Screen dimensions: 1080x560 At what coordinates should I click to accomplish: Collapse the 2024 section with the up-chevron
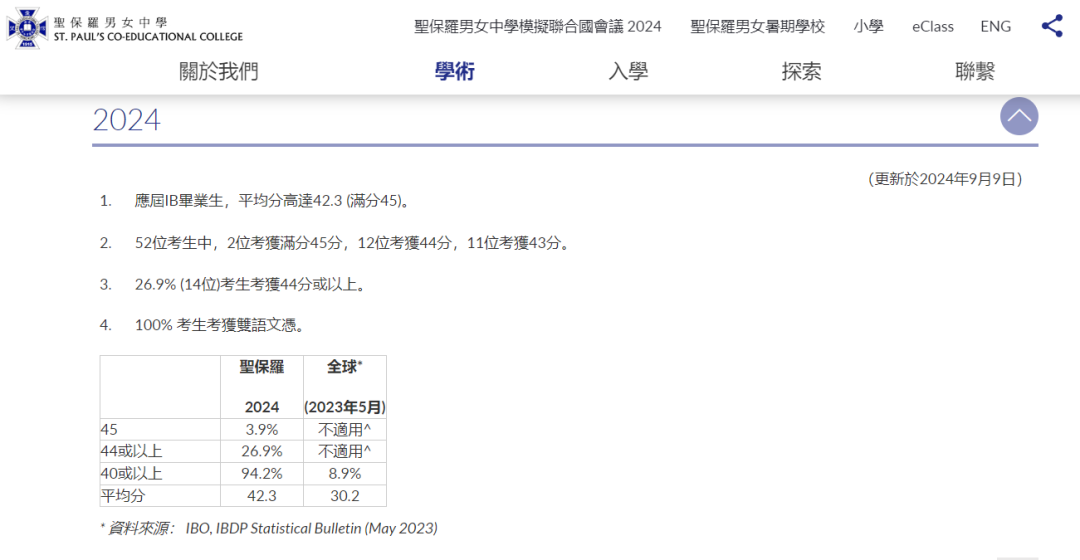[1018, 117]
